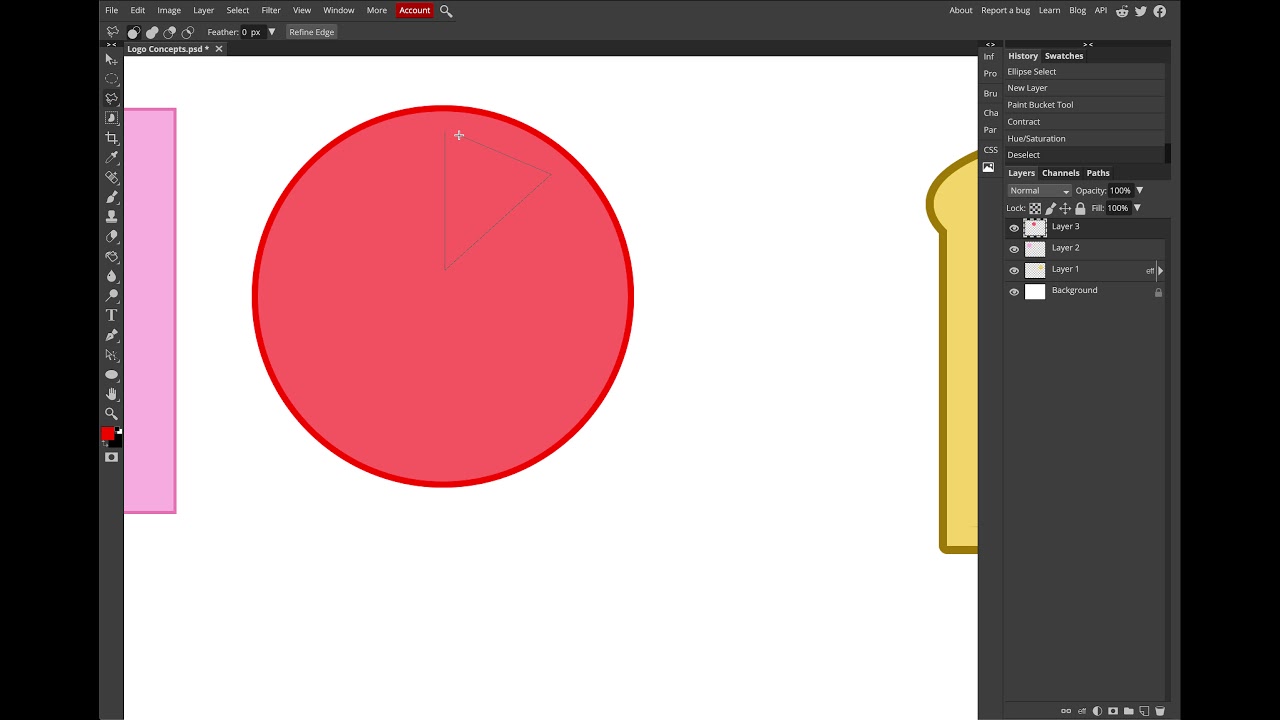Open the Filter menu
1280x720 pixels.
tap(271, 10)
